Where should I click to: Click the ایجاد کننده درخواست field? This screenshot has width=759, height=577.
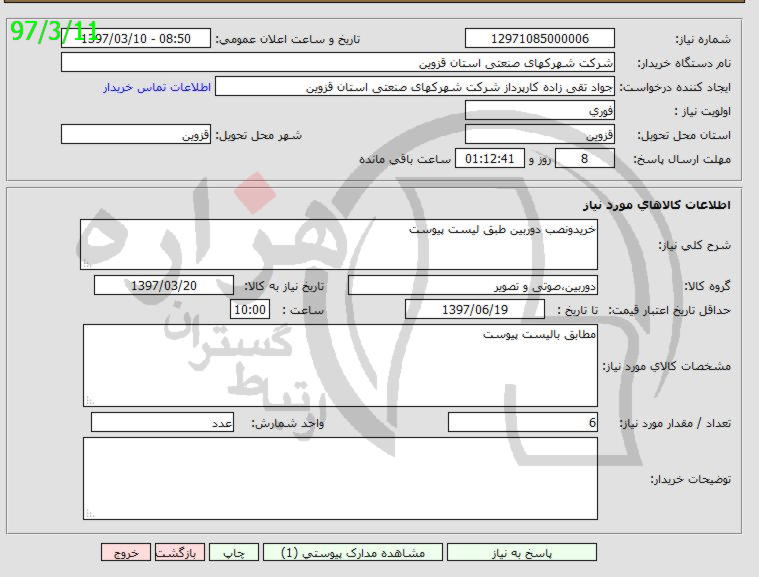pyautogui.click(x=415, y=86)
